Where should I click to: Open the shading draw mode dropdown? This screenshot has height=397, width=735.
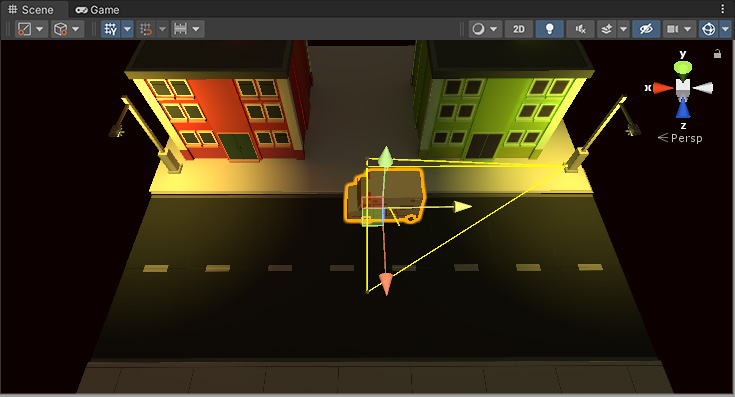coord(485,29)
